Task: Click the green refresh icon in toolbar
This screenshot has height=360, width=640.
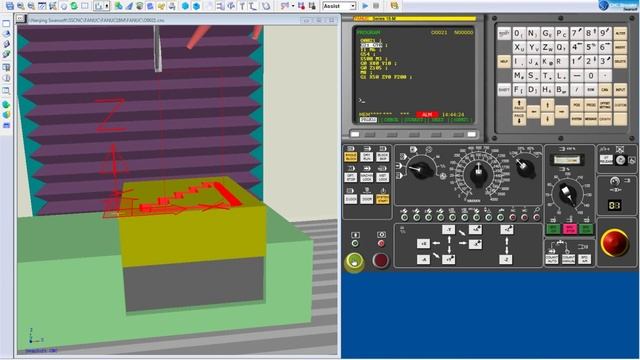Action: click(x=74, y=6)
